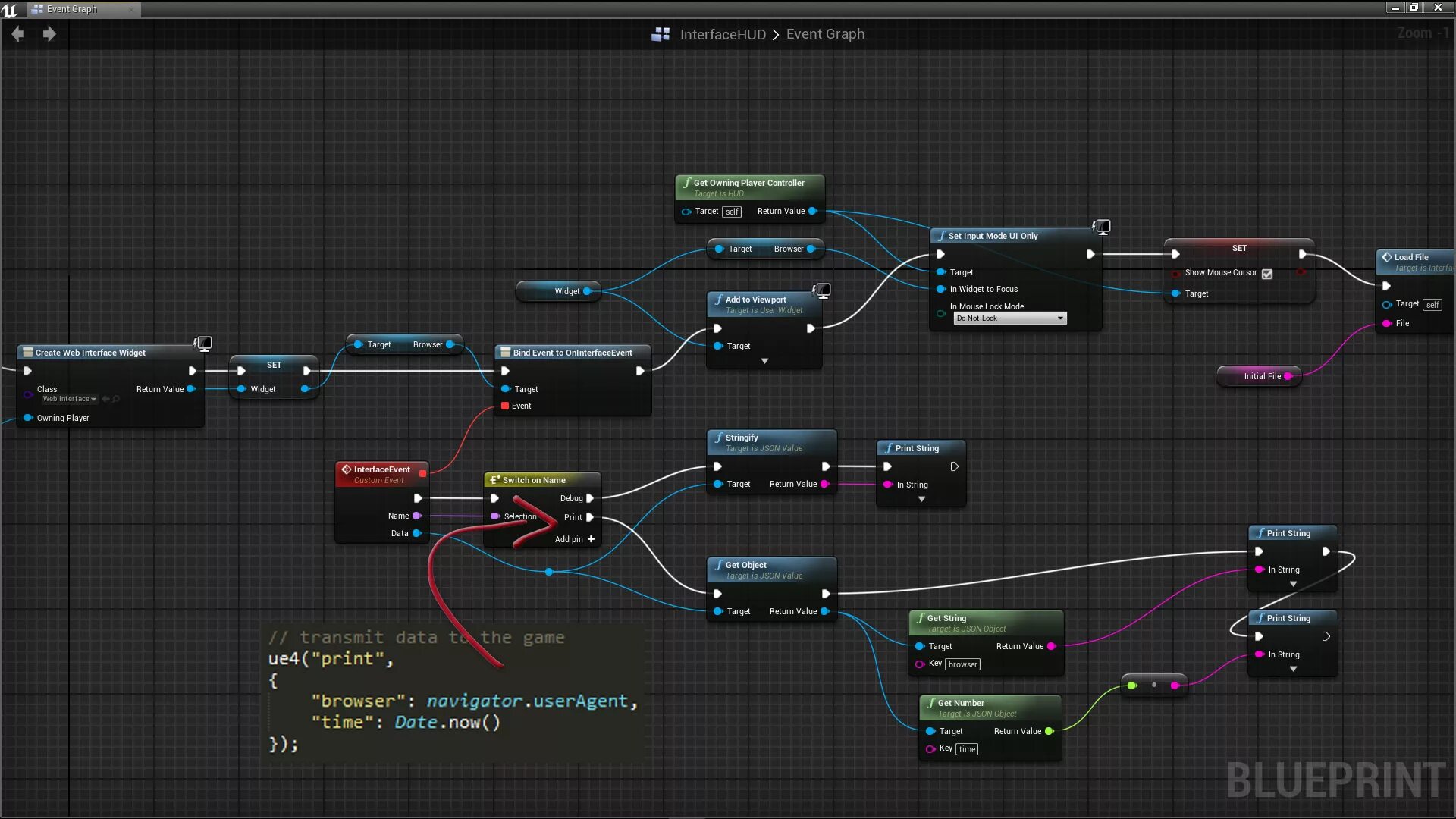Expand the bottom Print String node options
This screenshot has height=819, width=1456.
1293,669
